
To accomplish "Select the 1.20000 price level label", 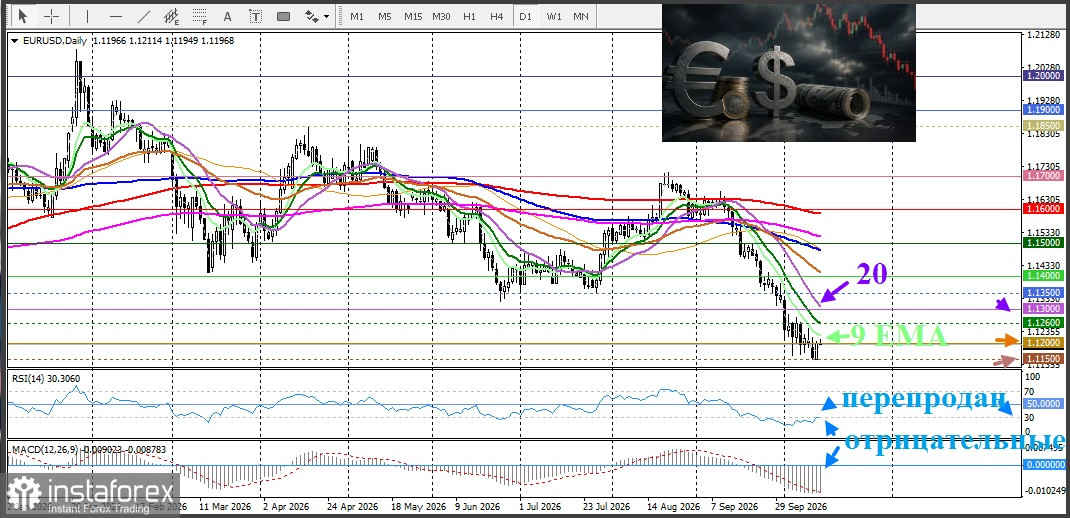I will (1043, 76).
